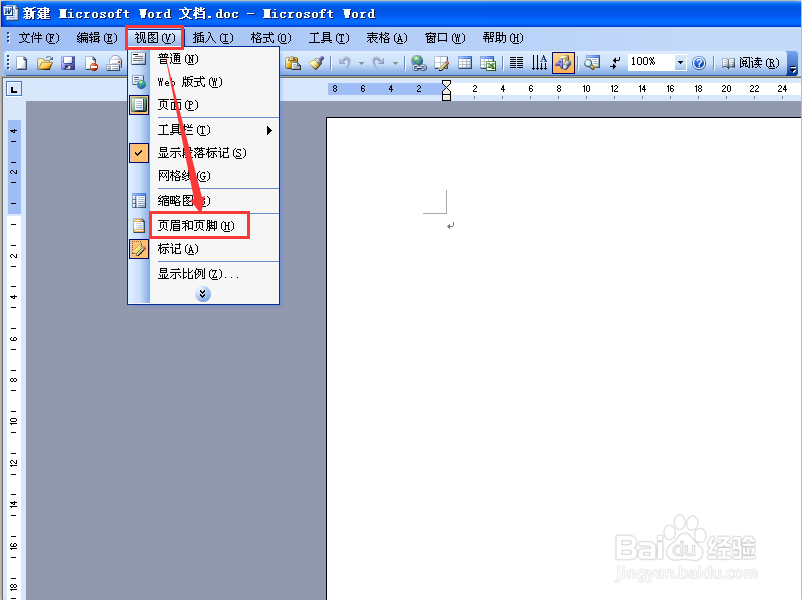Screen dimensions: 802x600
Task: Enable 网格线 gridlines option
Action: click(190, 176)
